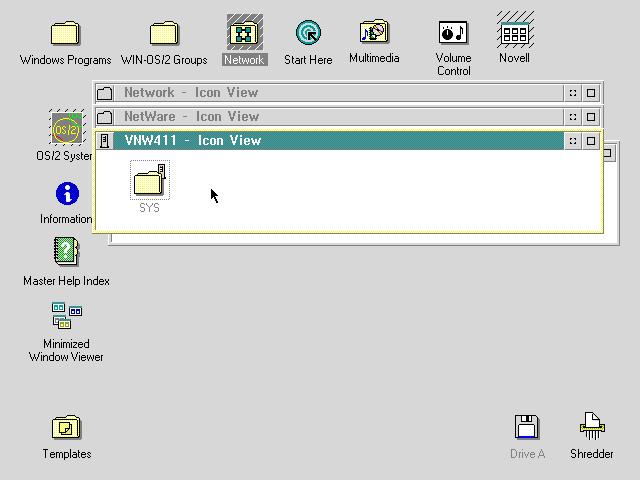The image size is (640, 480).
Task: Maximize the NetWare window
Action: click(591, 117)
